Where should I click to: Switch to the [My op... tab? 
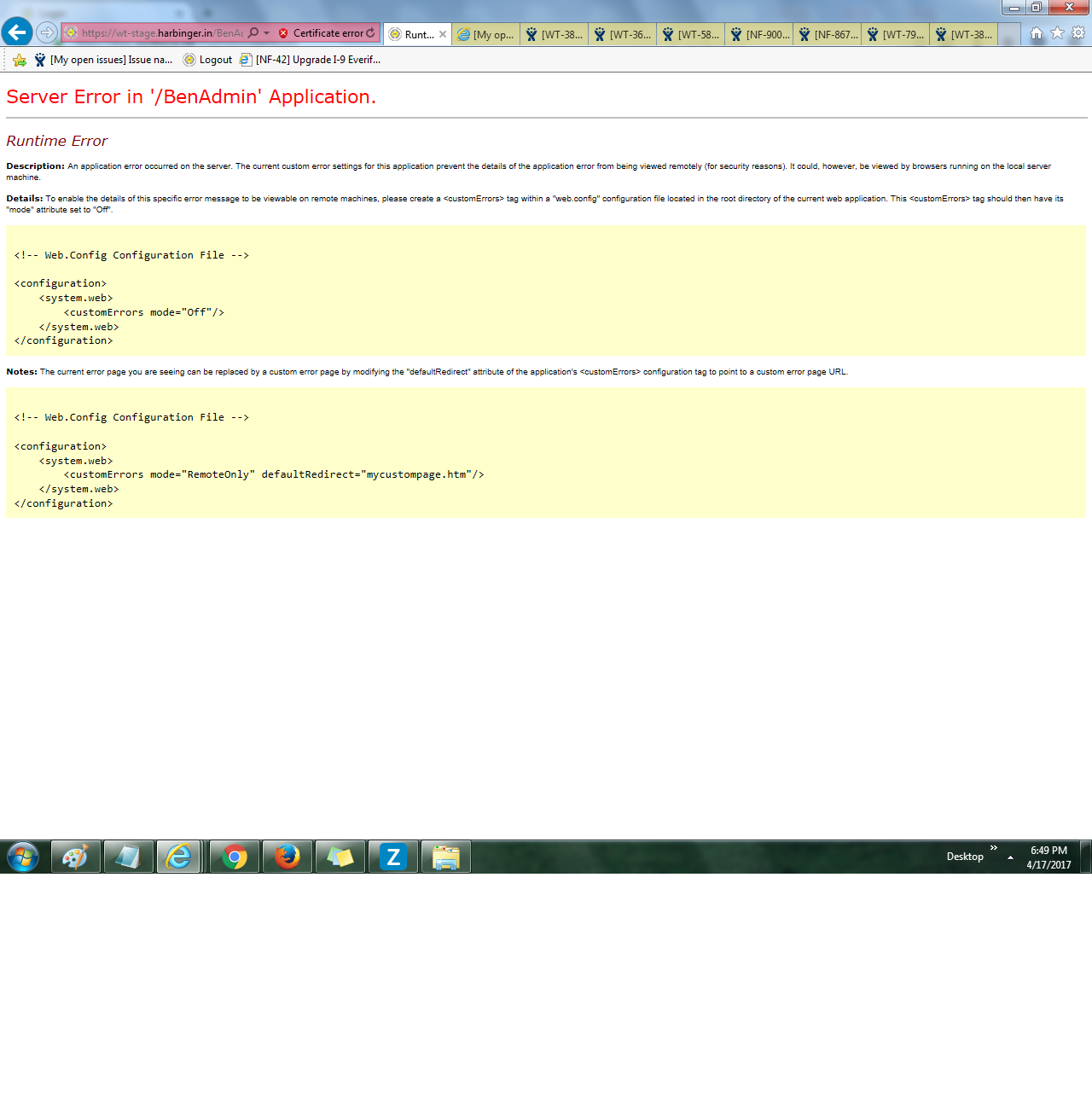[x=486, y=34]
